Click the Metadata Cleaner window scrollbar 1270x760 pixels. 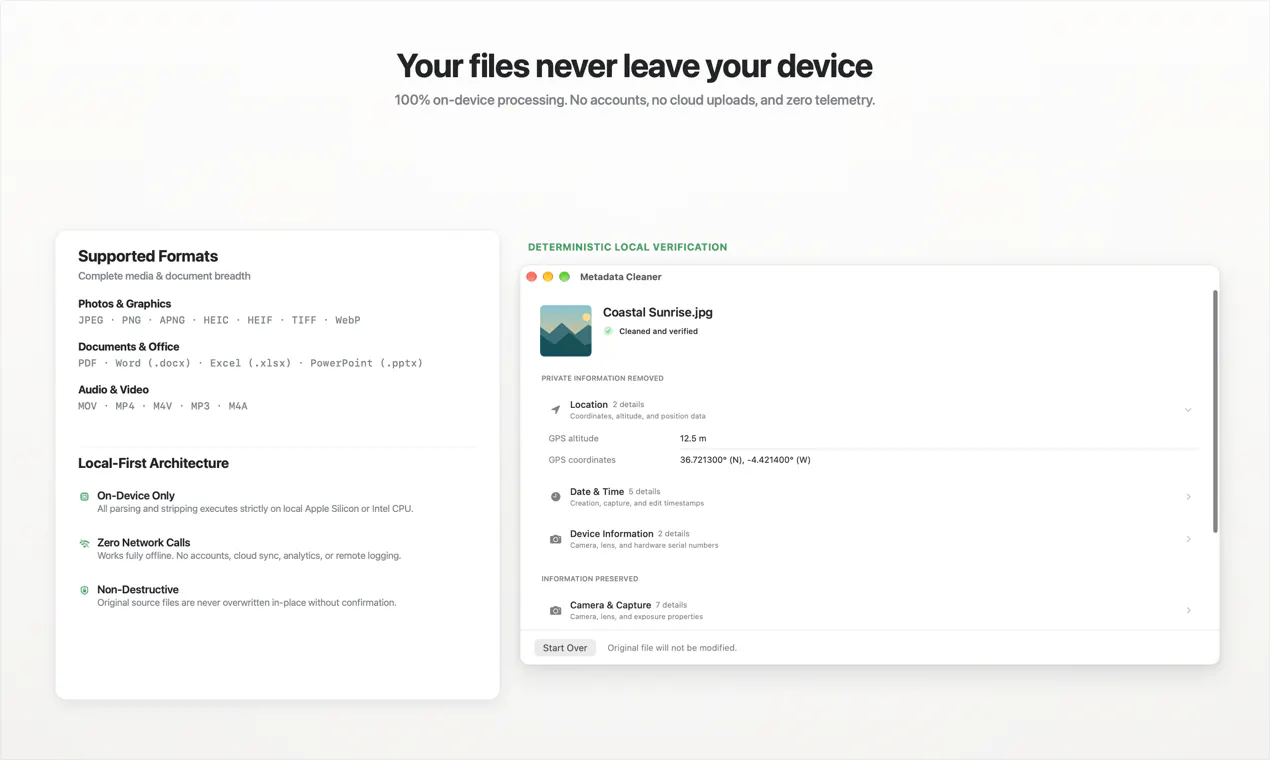1215,411
